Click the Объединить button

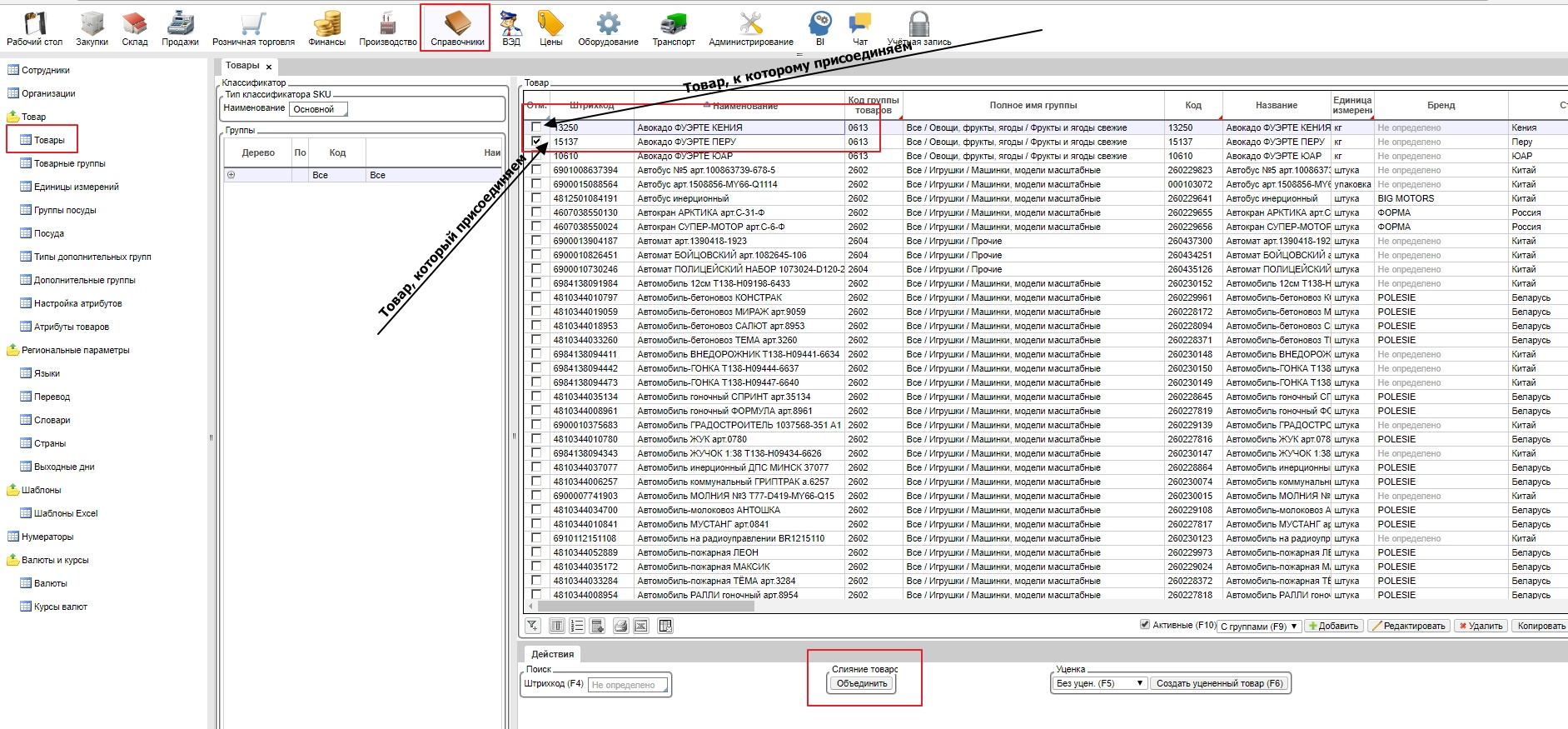pos(862,683)
